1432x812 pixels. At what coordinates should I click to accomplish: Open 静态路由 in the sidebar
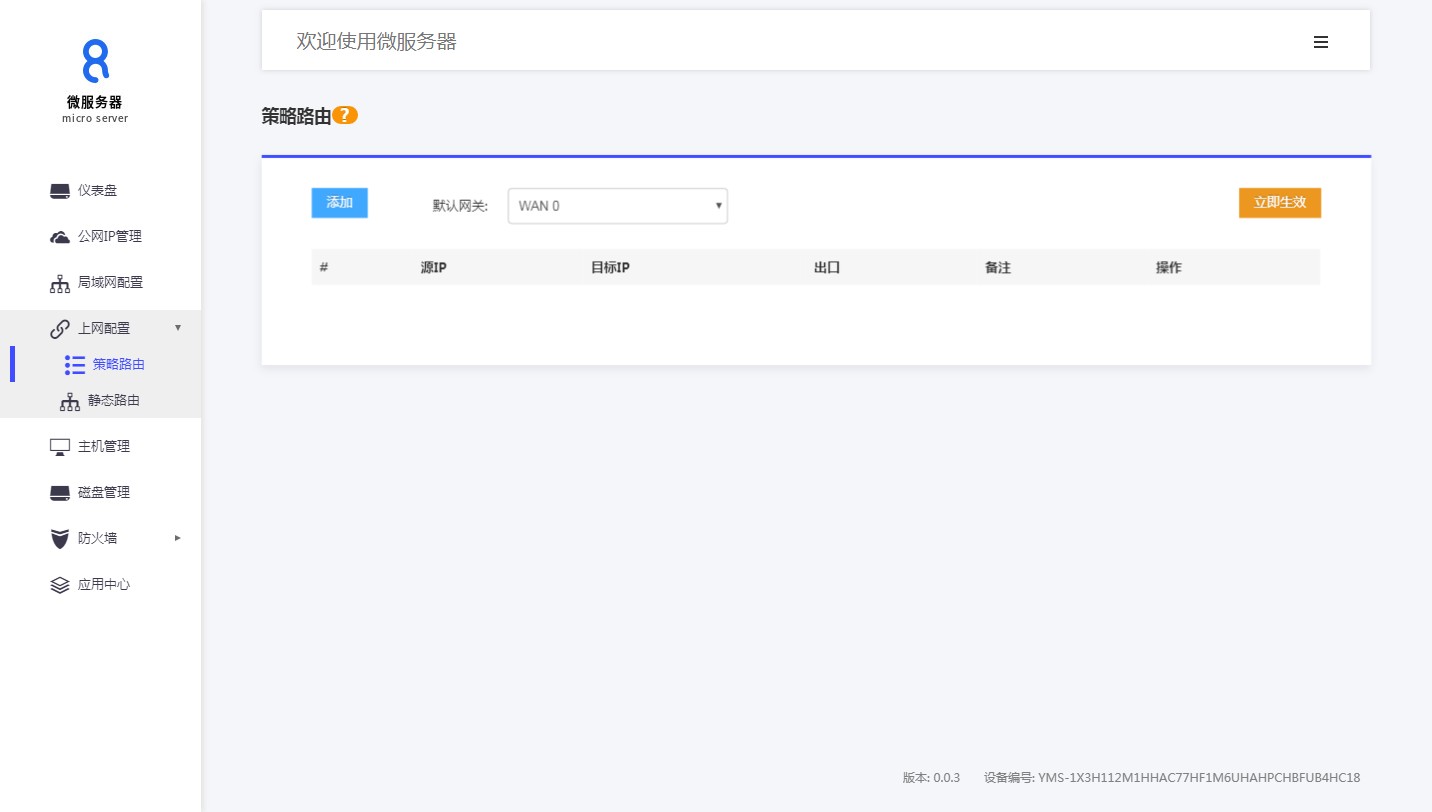113,401
